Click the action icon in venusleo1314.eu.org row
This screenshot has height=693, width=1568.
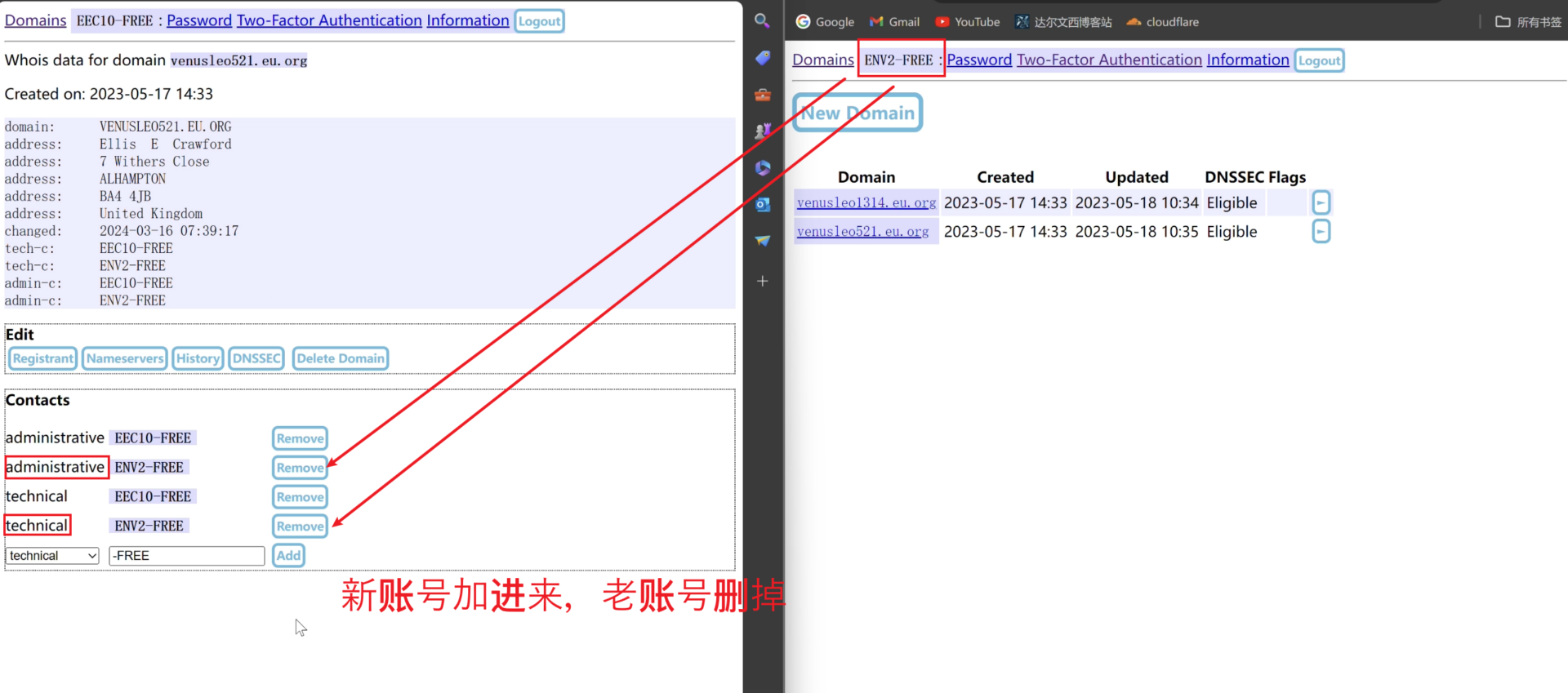(x=1321, y=202)
